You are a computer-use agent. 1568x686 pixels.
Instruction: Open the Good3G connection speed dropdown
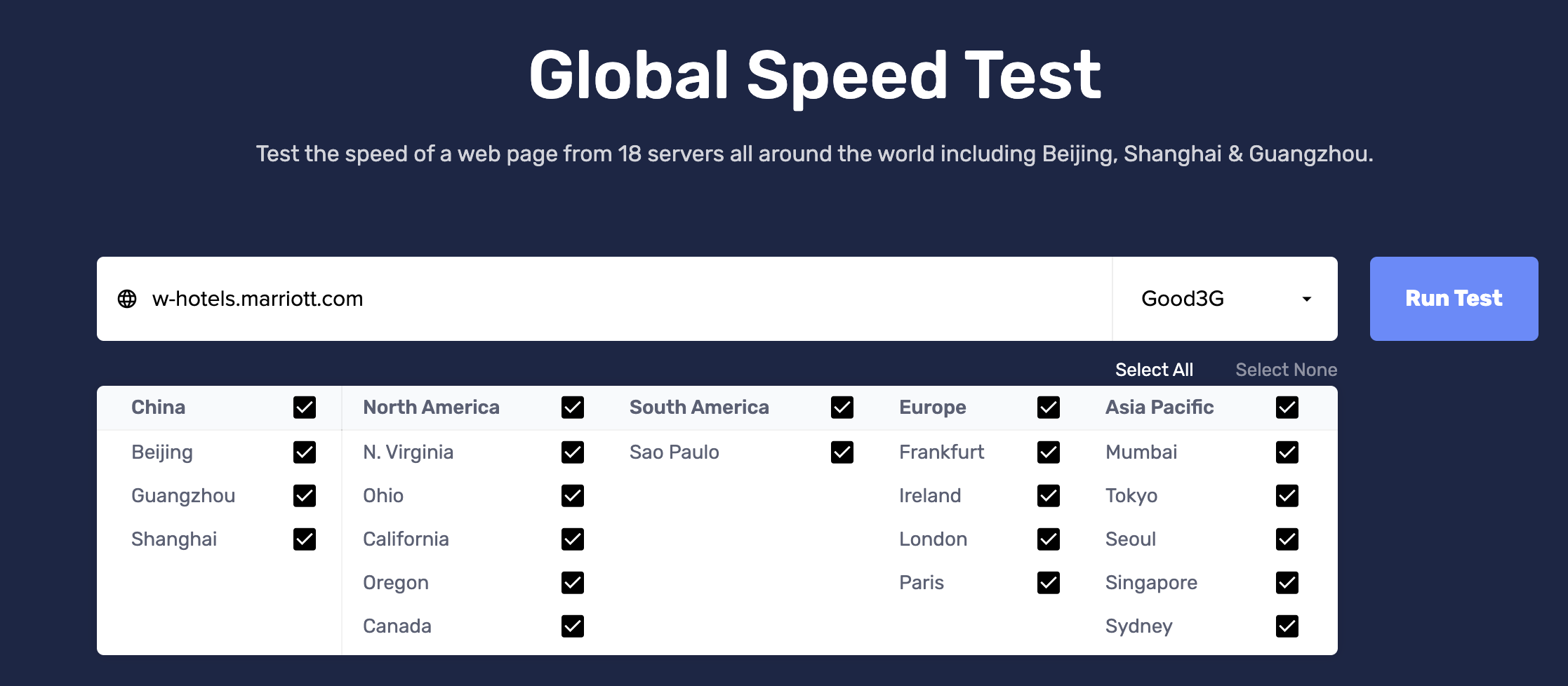1224,299
